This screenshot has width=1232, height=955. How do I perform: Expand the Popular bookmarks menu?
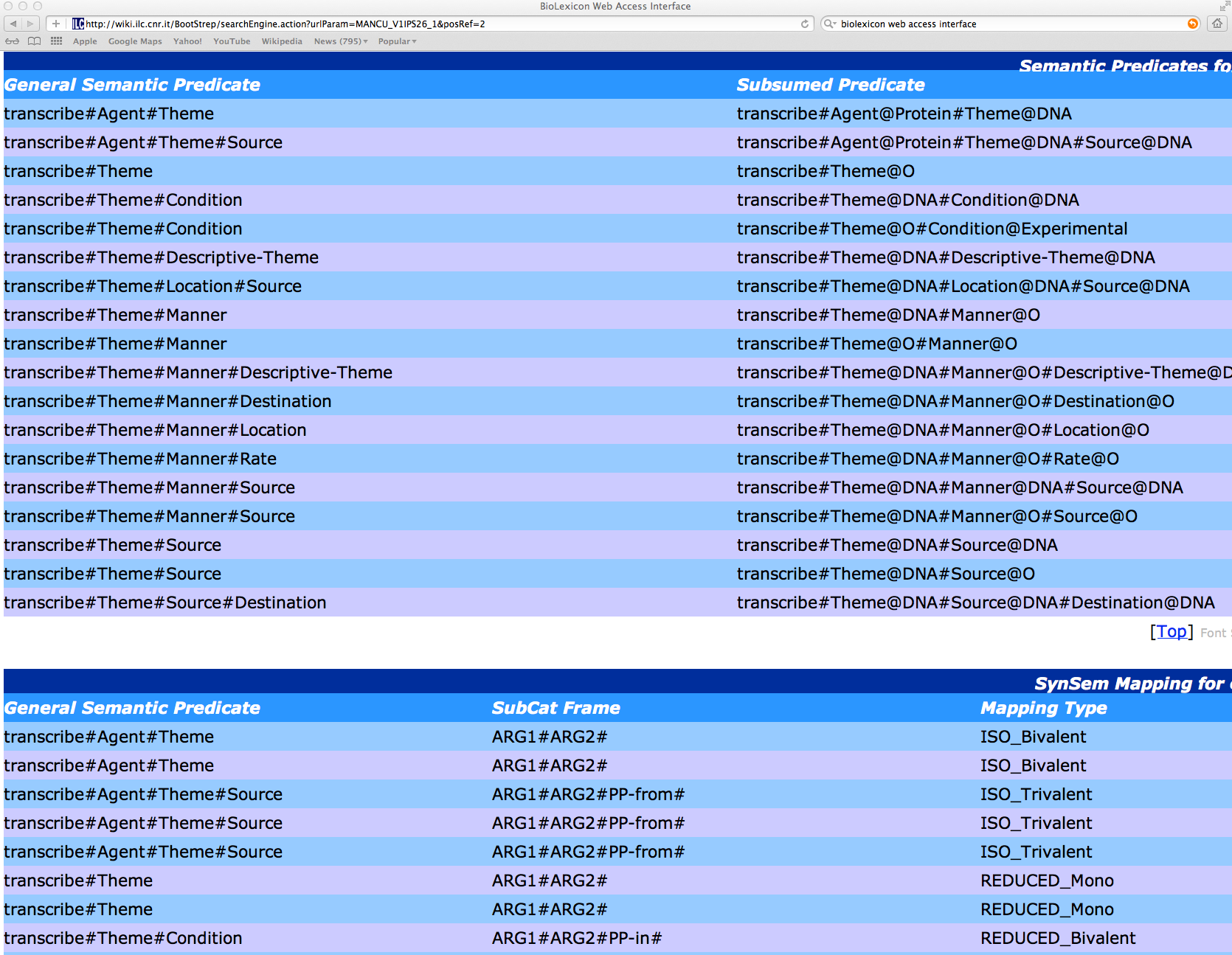tap(397, 41)
